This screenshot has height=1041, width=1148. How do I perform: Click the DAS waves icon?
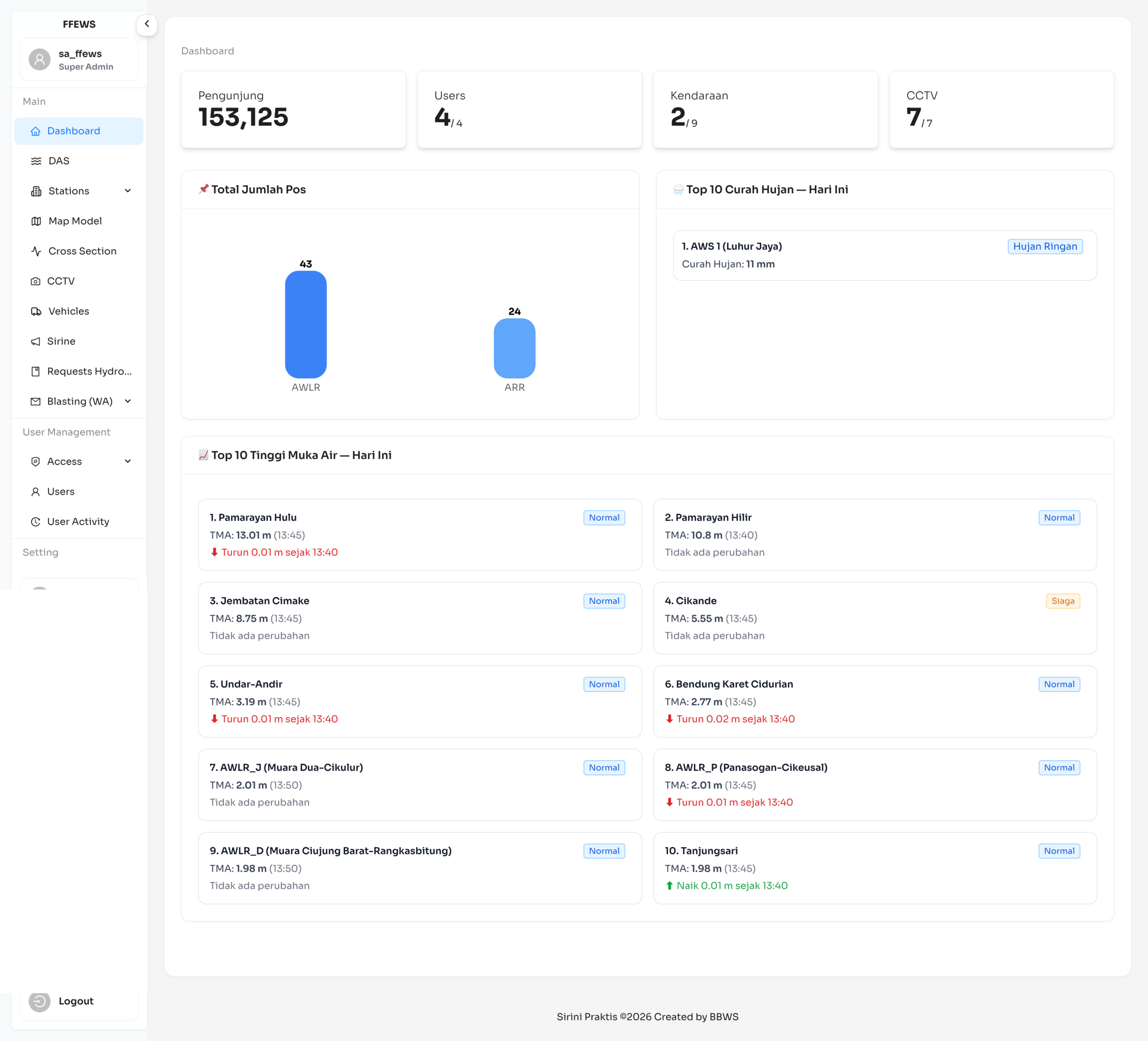click(x=36, y=161)
